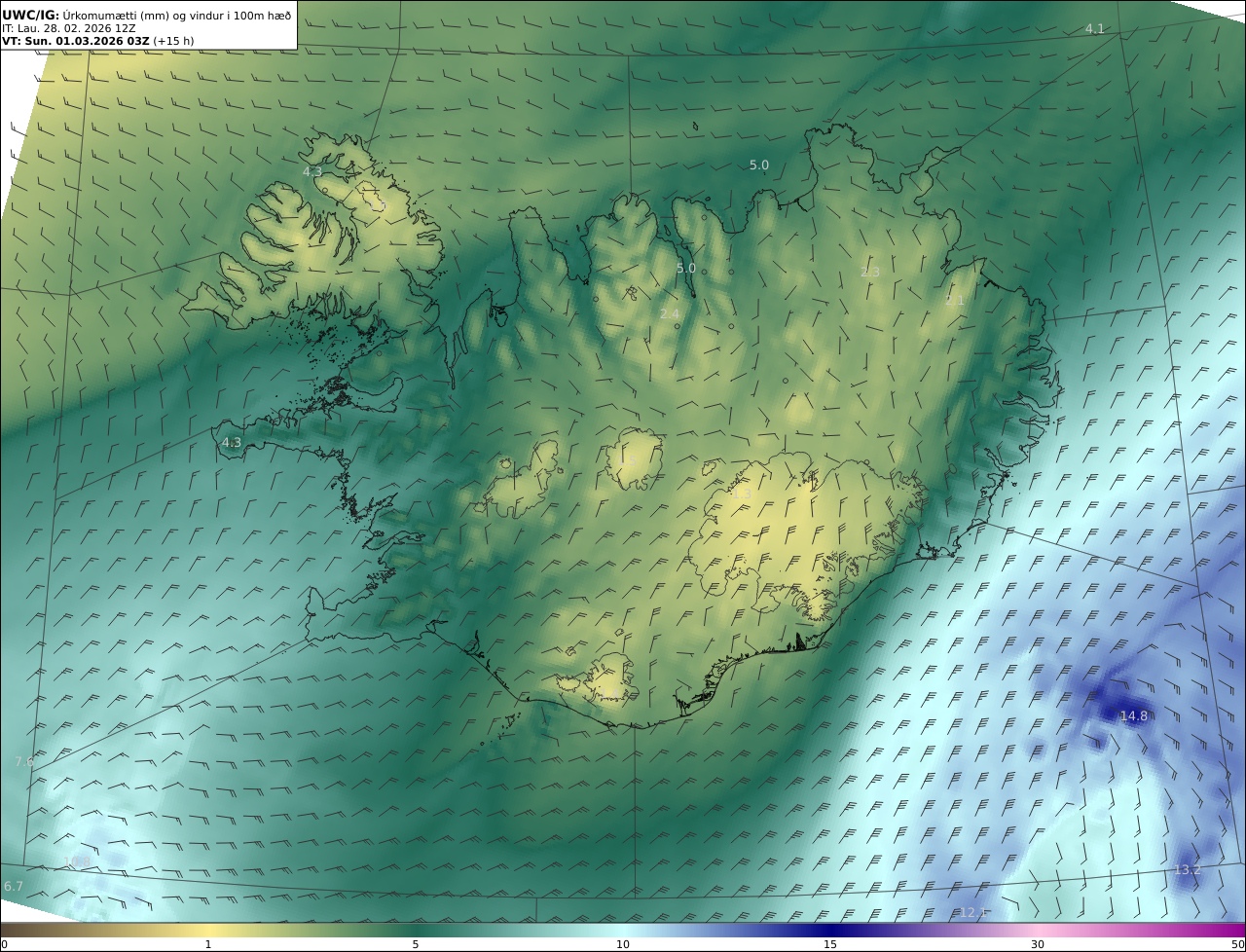This screenshot has width=1246, height=952.
Task: Click the colorbar tick labeled 0
Action: click(x=3, y=944)
